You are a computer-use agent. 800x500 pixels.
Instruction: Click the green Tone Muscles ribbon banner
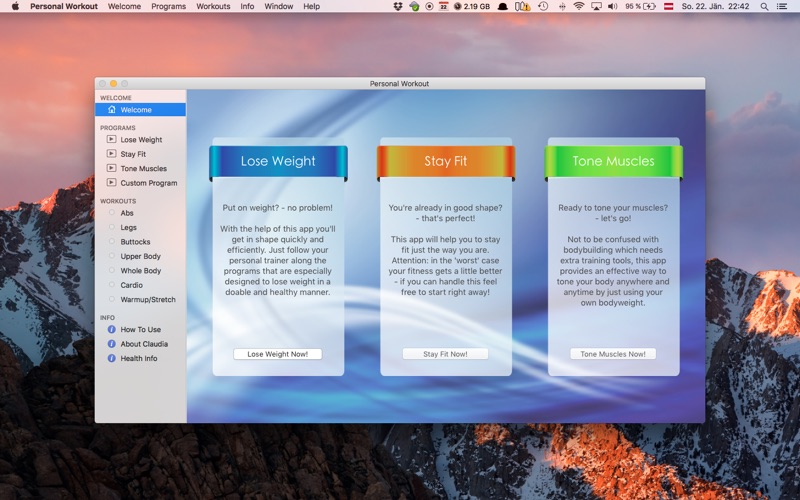click(x=613, y=162)
